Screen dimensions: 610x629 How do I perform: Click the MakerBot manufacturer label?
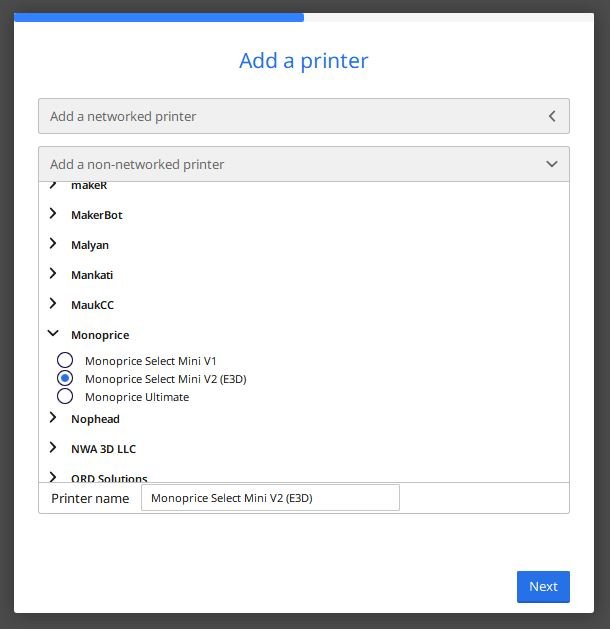[97, 215]
